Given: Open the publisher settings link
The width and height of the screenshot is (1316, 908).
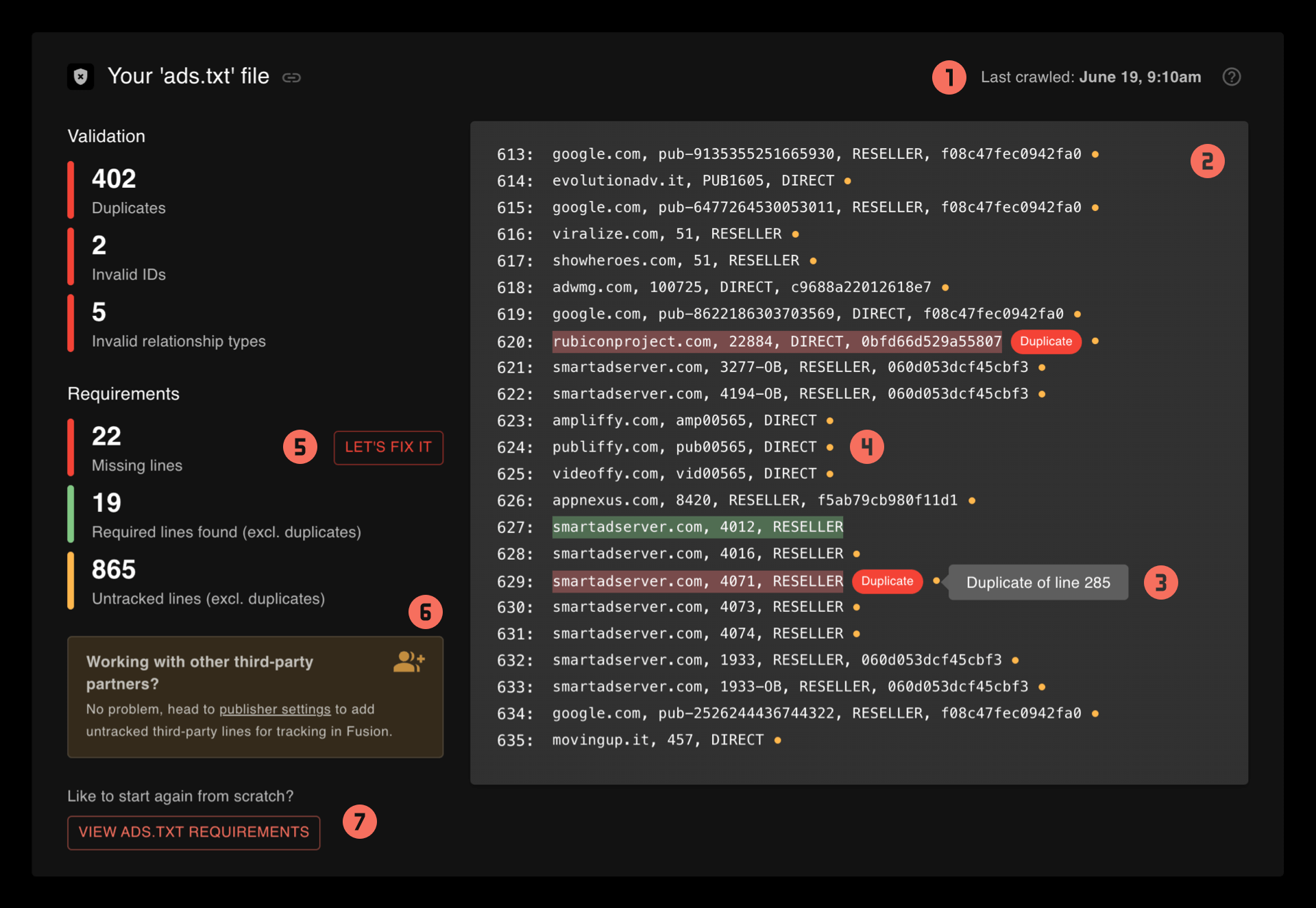Looking at the screenshot, I should (275, 709).
